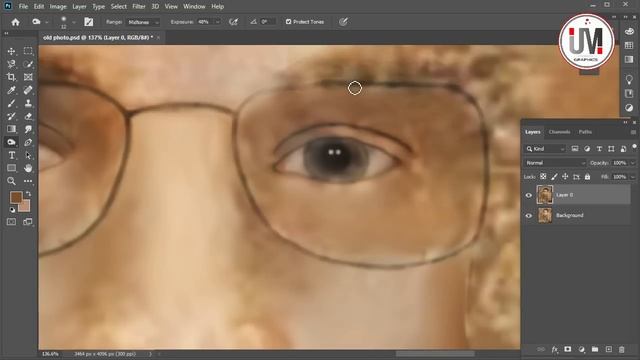Select the Pen tool
Viewport: 640px width, 360px height.
click(28, 142)
